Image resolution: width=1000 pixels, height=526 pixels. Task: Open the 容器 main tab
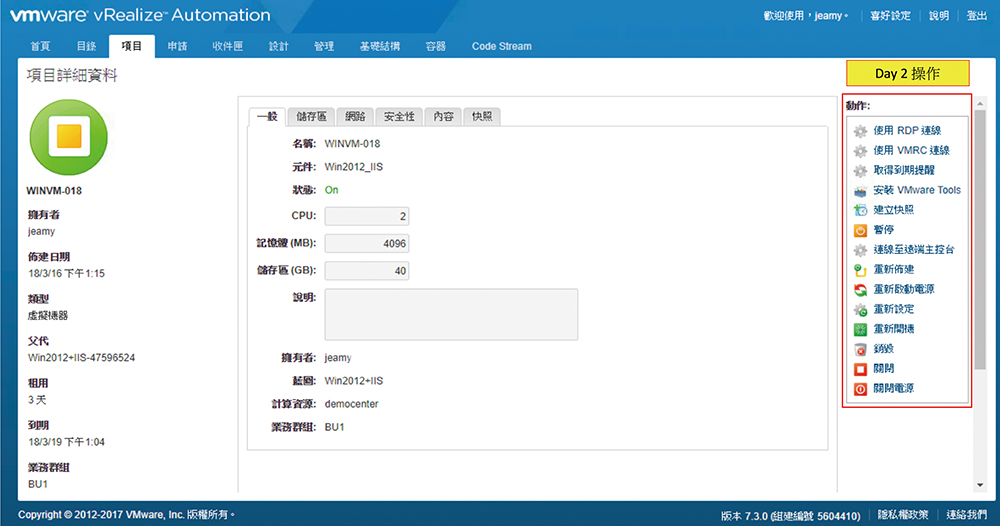[x=436, y=46]
